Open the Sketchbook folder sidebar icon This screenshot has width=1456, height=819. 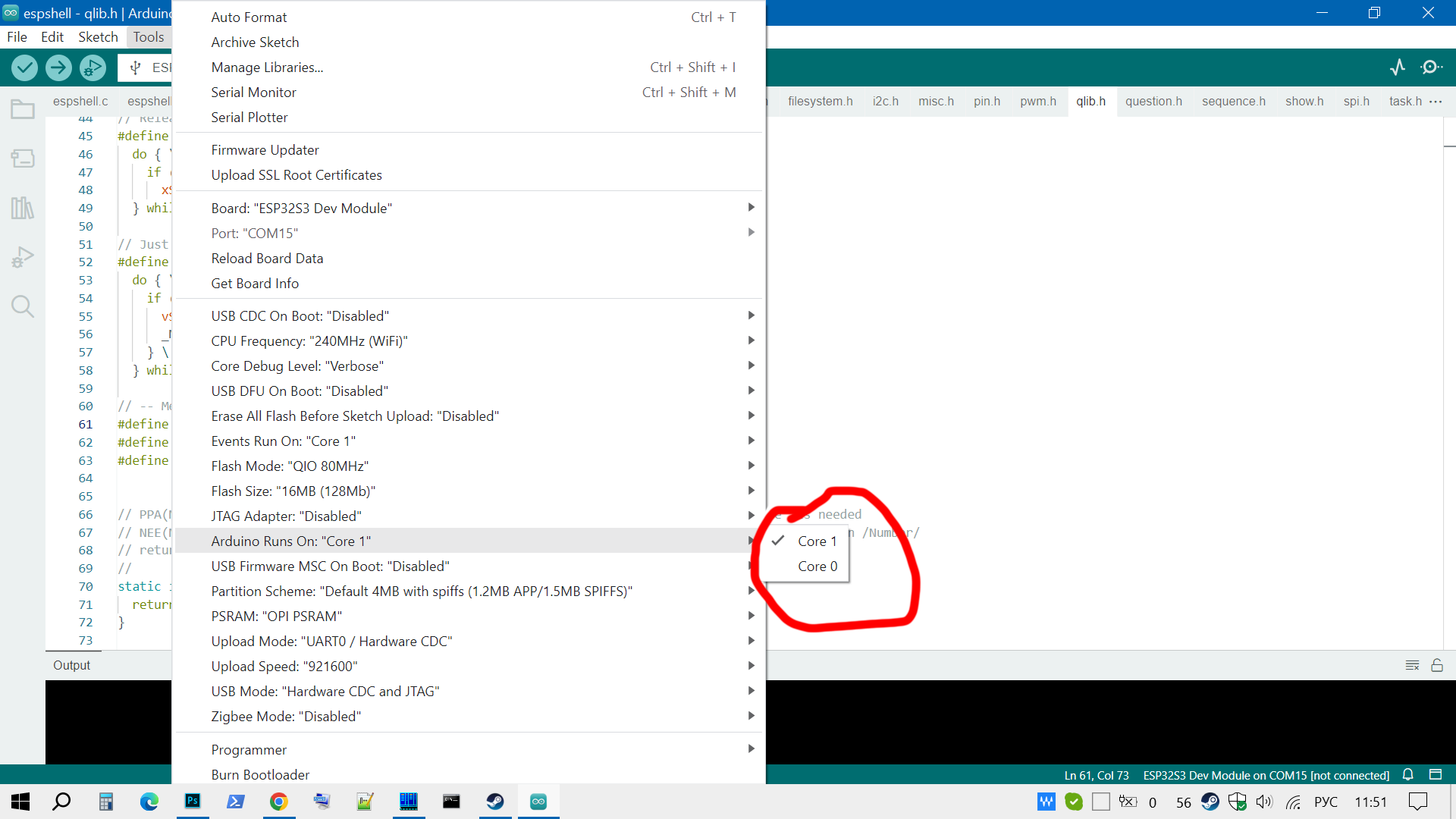(23, 109)
